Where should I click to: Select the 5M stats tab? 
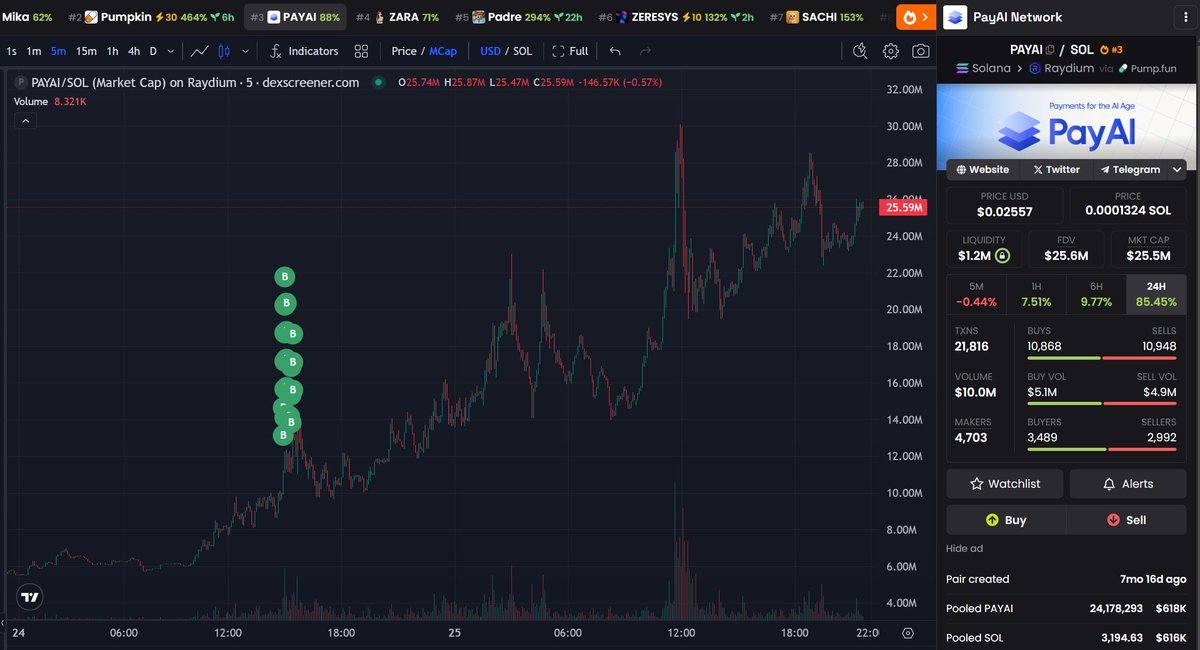click(x=976, y=294)
